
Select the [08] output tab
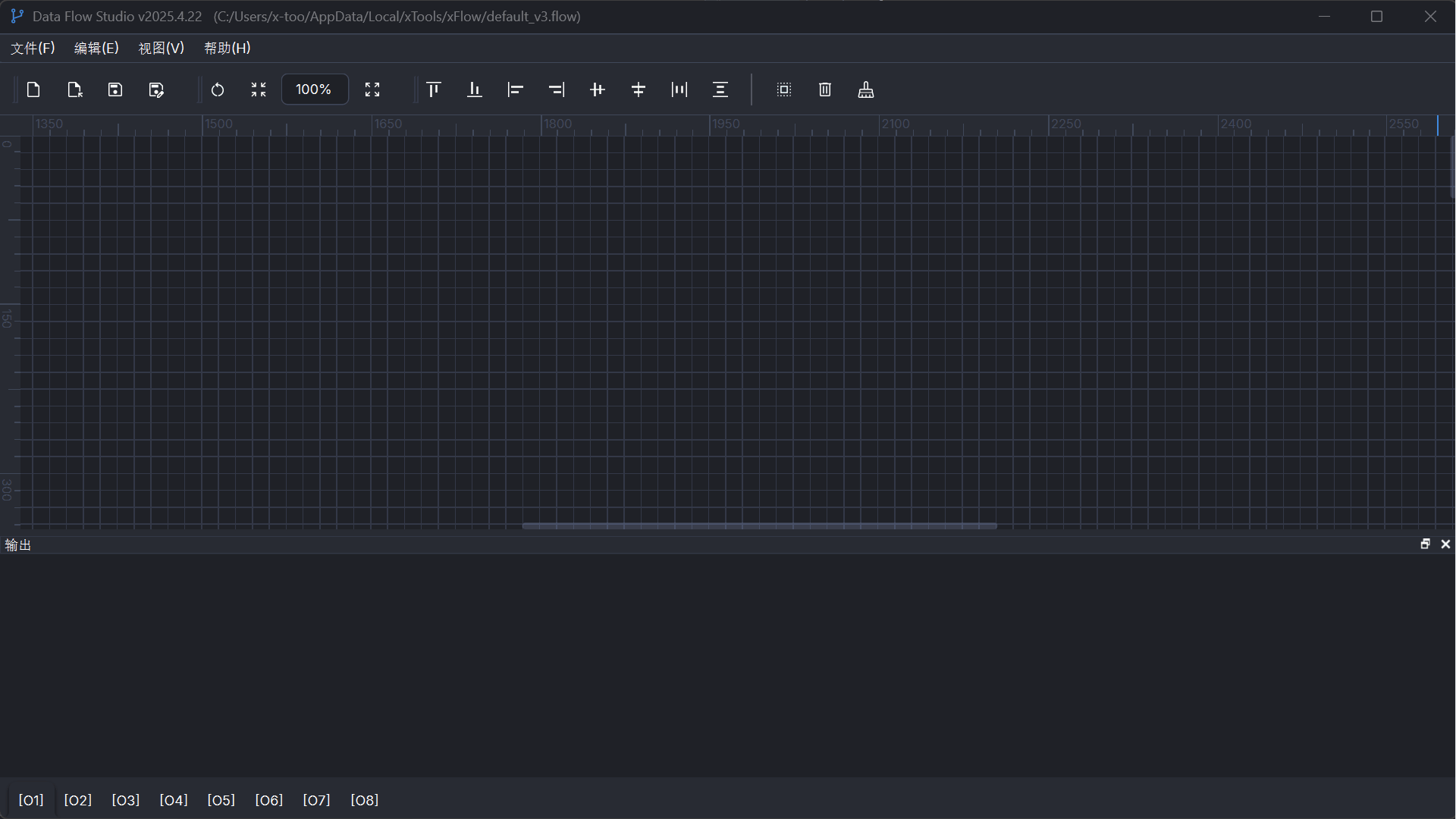click(365, 800)
